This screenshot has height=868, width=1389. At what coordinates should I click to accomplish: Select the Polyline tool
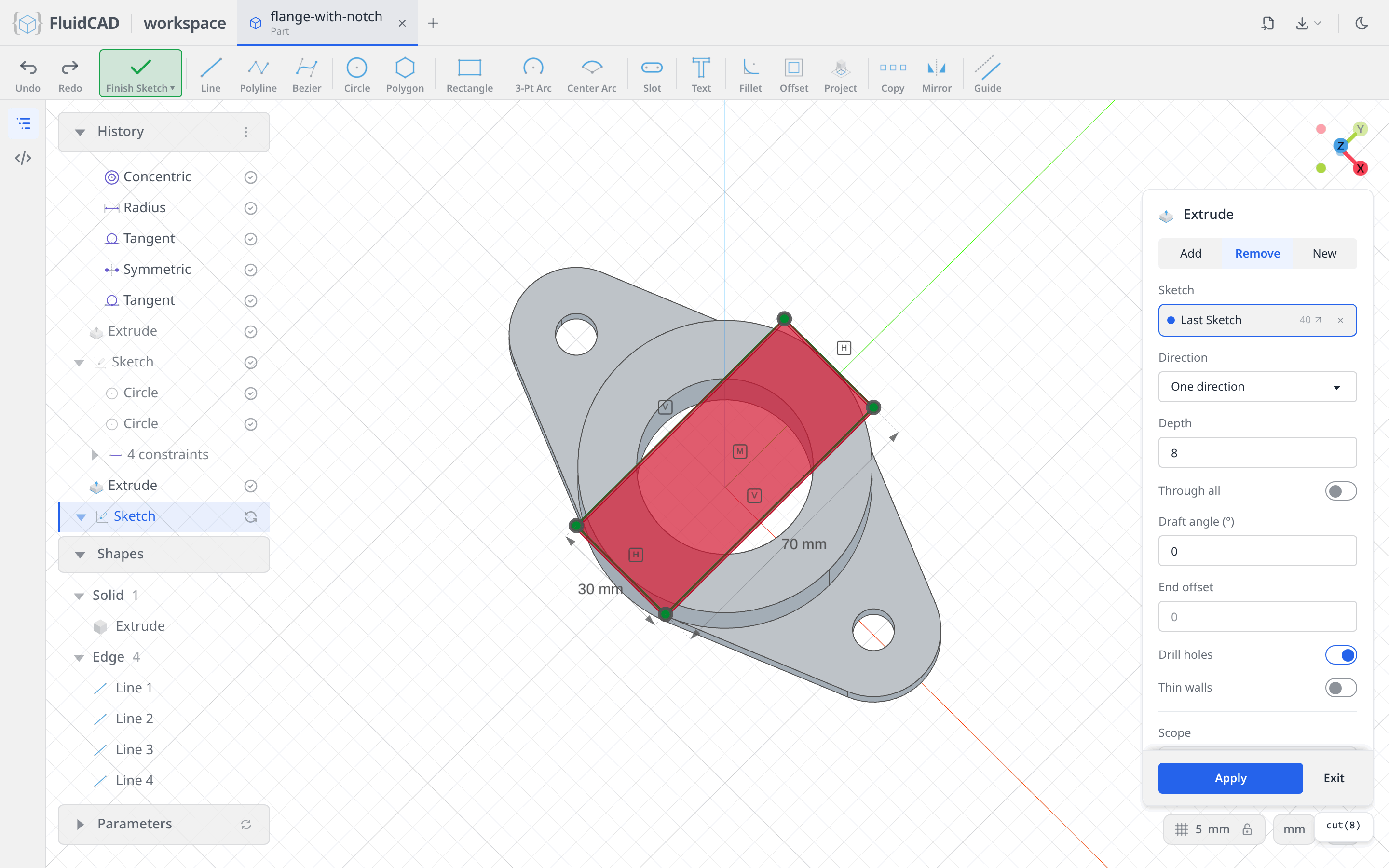point(259,74)
